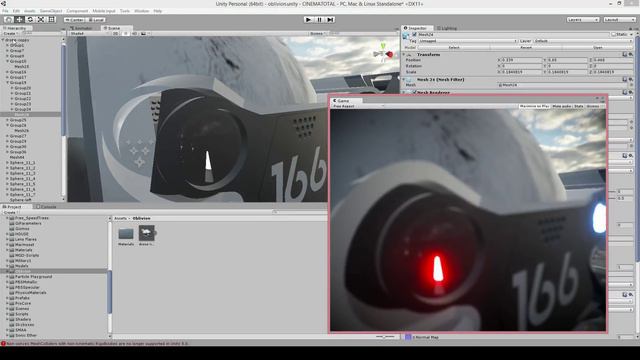This screenshot has height=360, width=640.
Task: Select Mesh10 in the Hierarchy
Action: click(x=22, y=67)
